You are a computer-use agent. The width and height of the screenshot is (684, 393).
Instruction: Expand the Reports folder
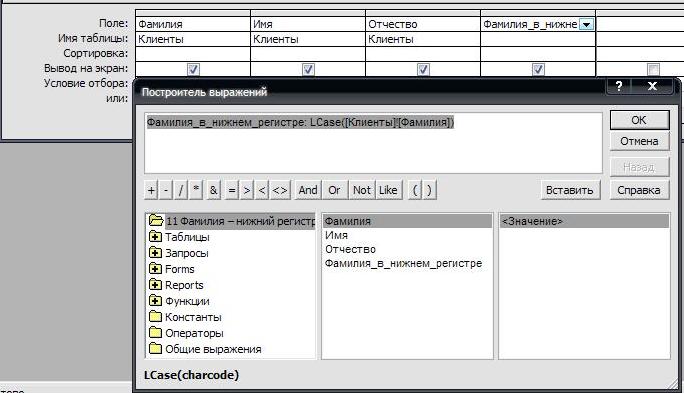155,285
